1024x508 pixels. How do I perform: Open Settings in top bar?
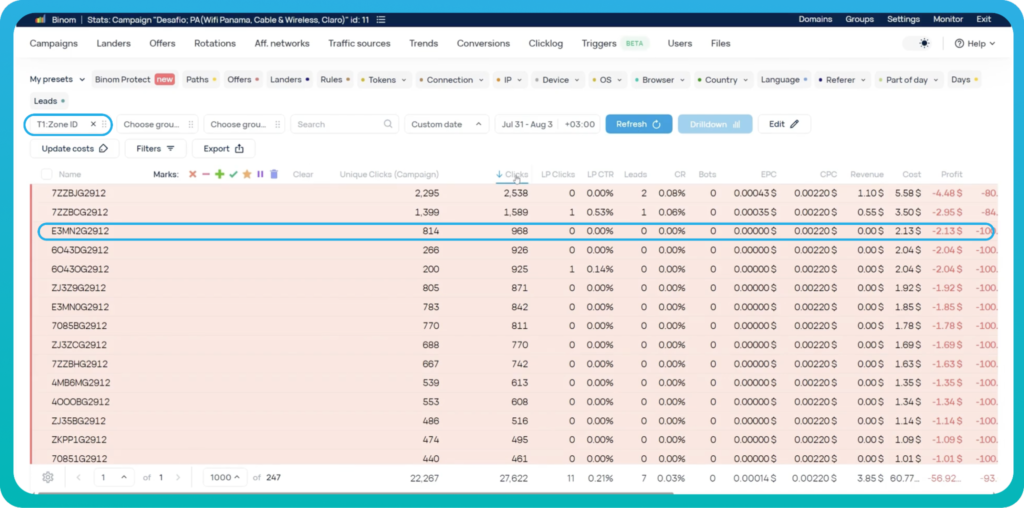[903, 20]
